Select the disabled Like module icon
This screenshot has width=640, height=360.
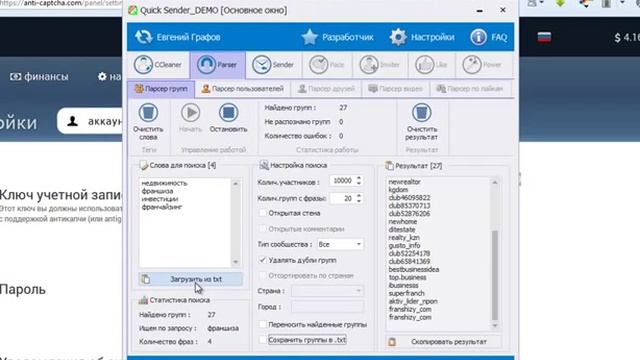tap(424, 64)
